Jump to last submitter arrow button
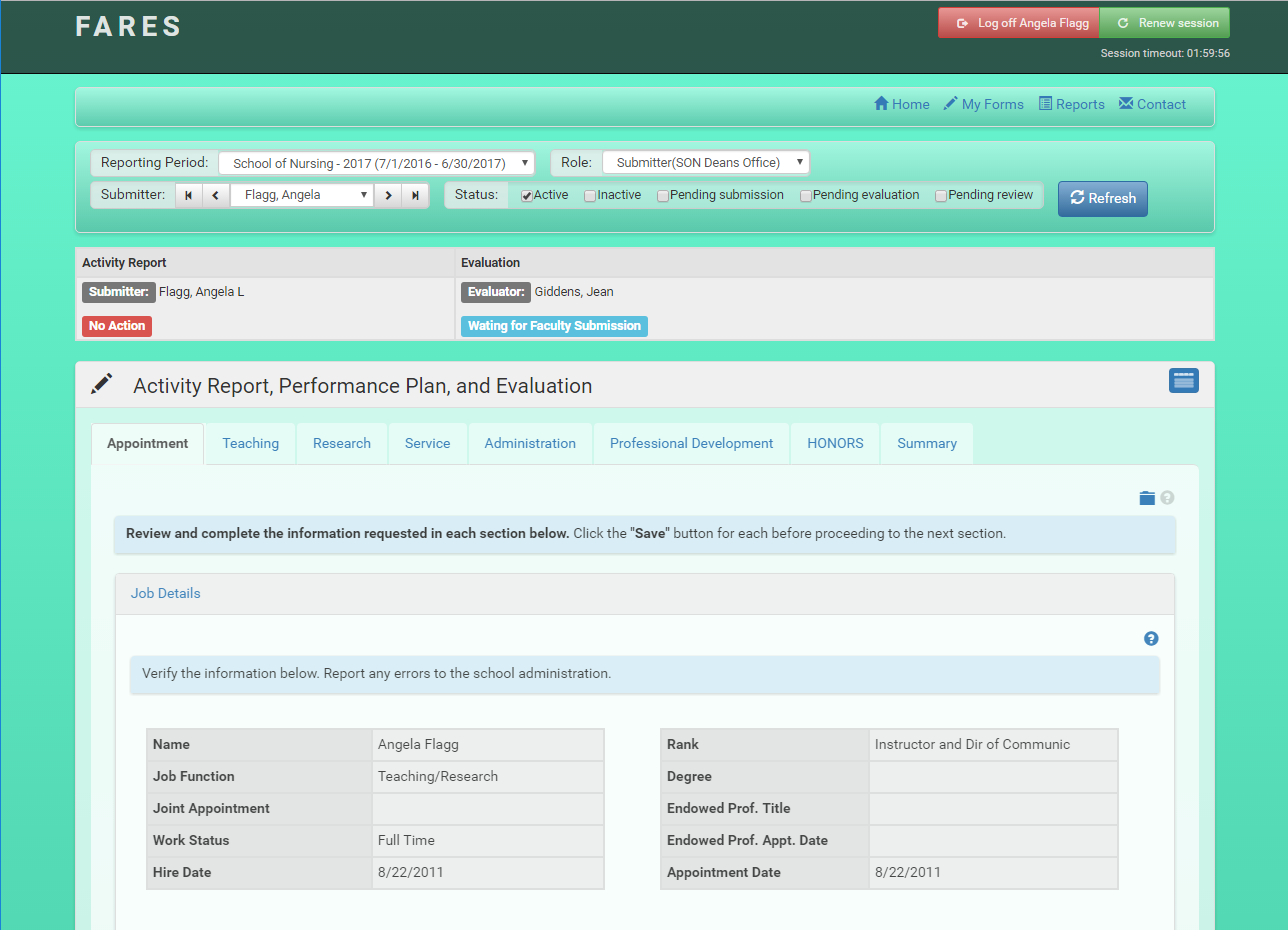1288x930 pixels. click(x=416, y=196)
